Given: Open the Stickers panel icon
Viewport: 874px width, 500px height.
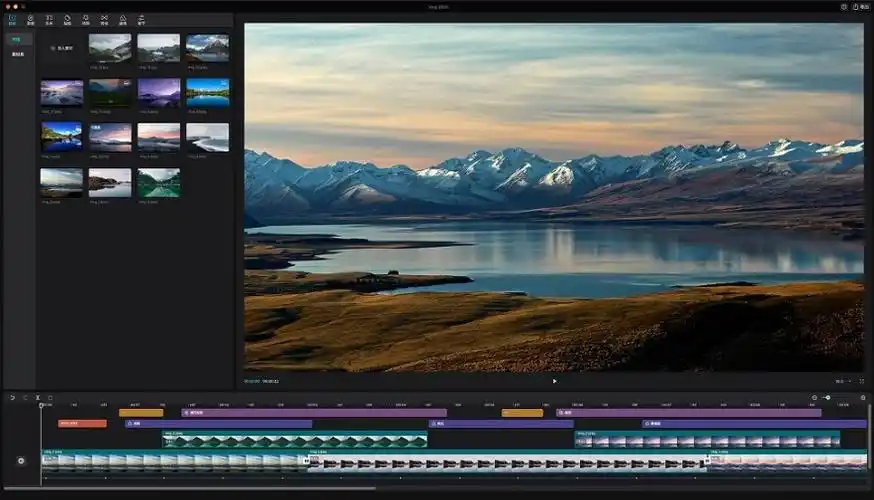Looking at the screenshot, I should pos(68,19).
